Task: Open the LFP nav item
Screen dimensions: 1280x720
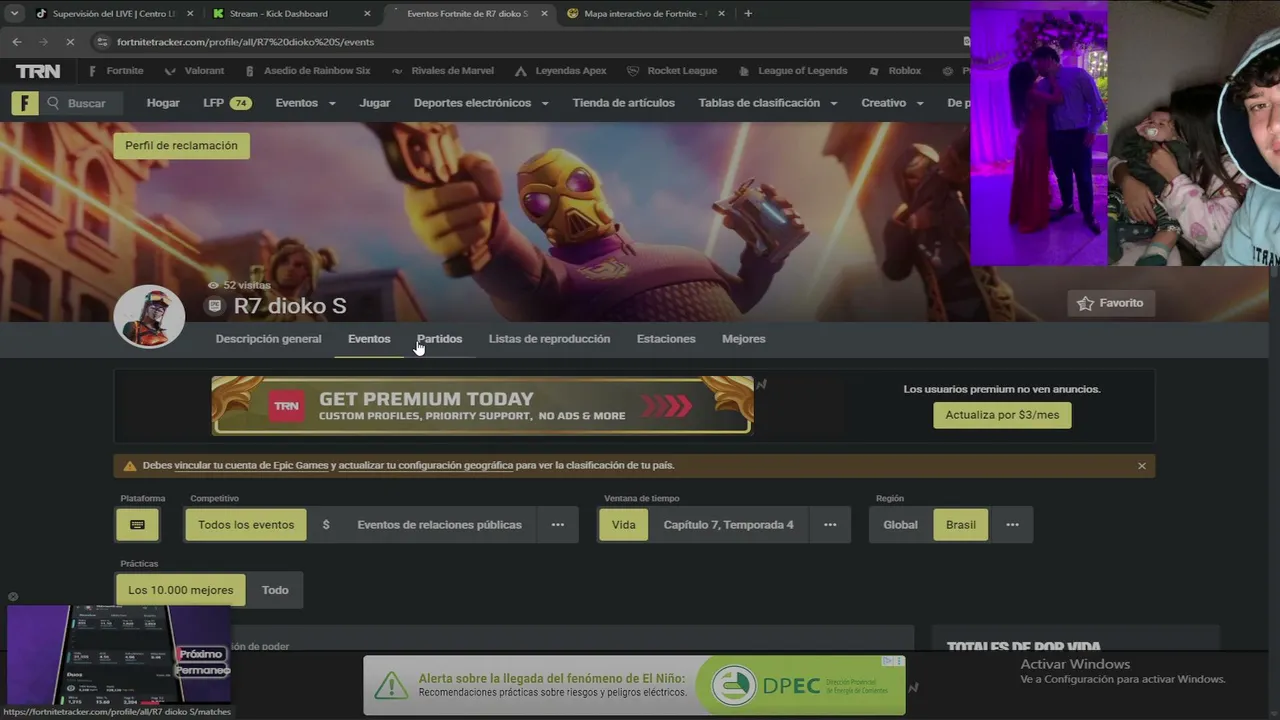Action: 227,103
